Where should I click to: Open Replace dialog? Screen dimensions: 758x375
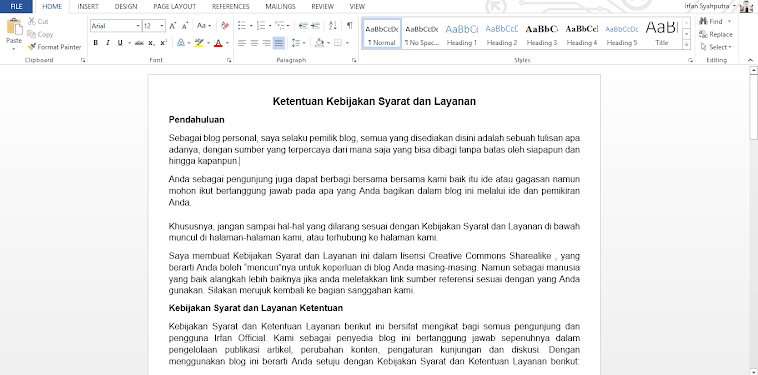click(715, 34)
